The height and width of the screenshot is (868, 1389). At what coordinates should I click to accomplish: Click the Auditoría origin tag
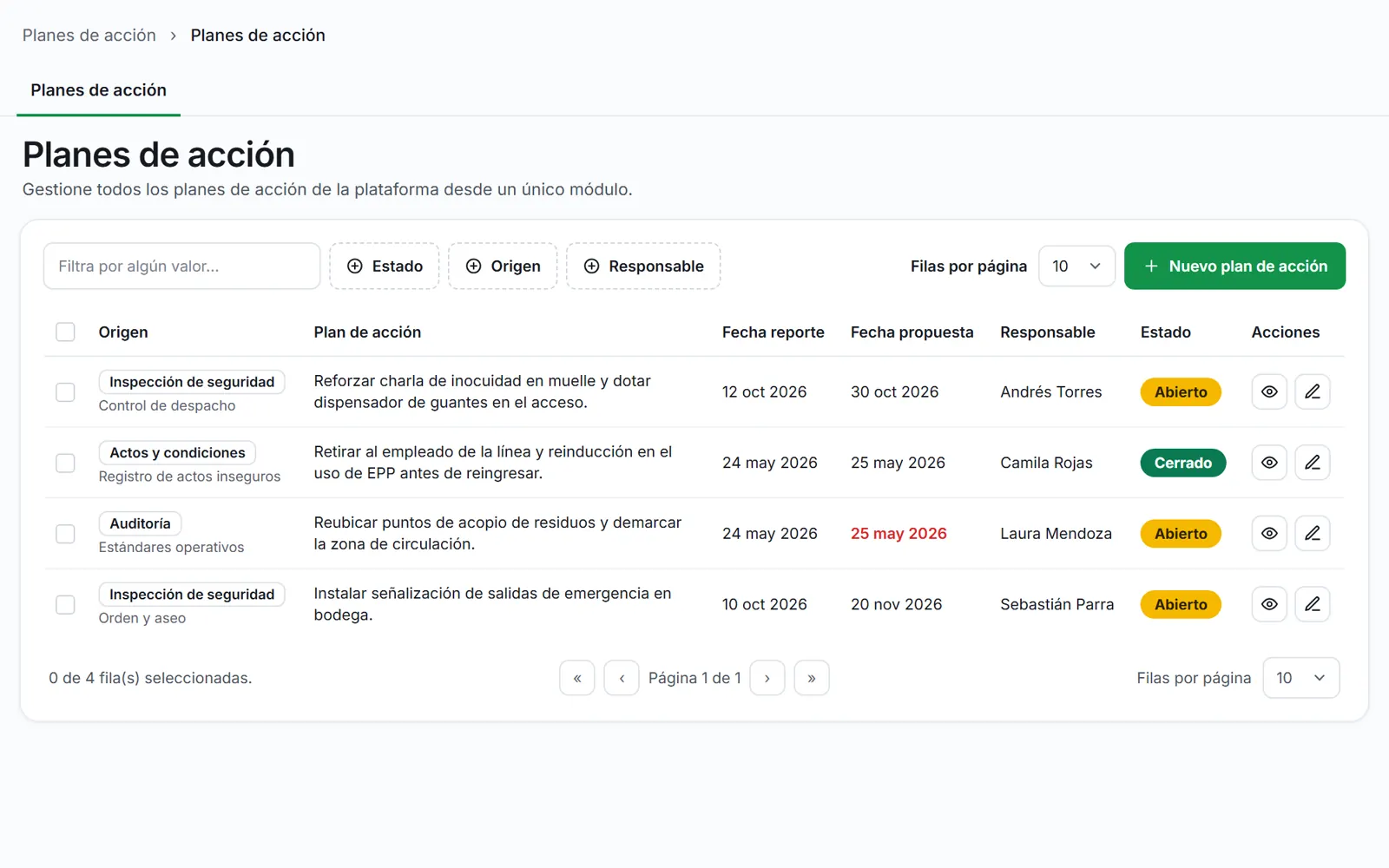click(140, 523)
